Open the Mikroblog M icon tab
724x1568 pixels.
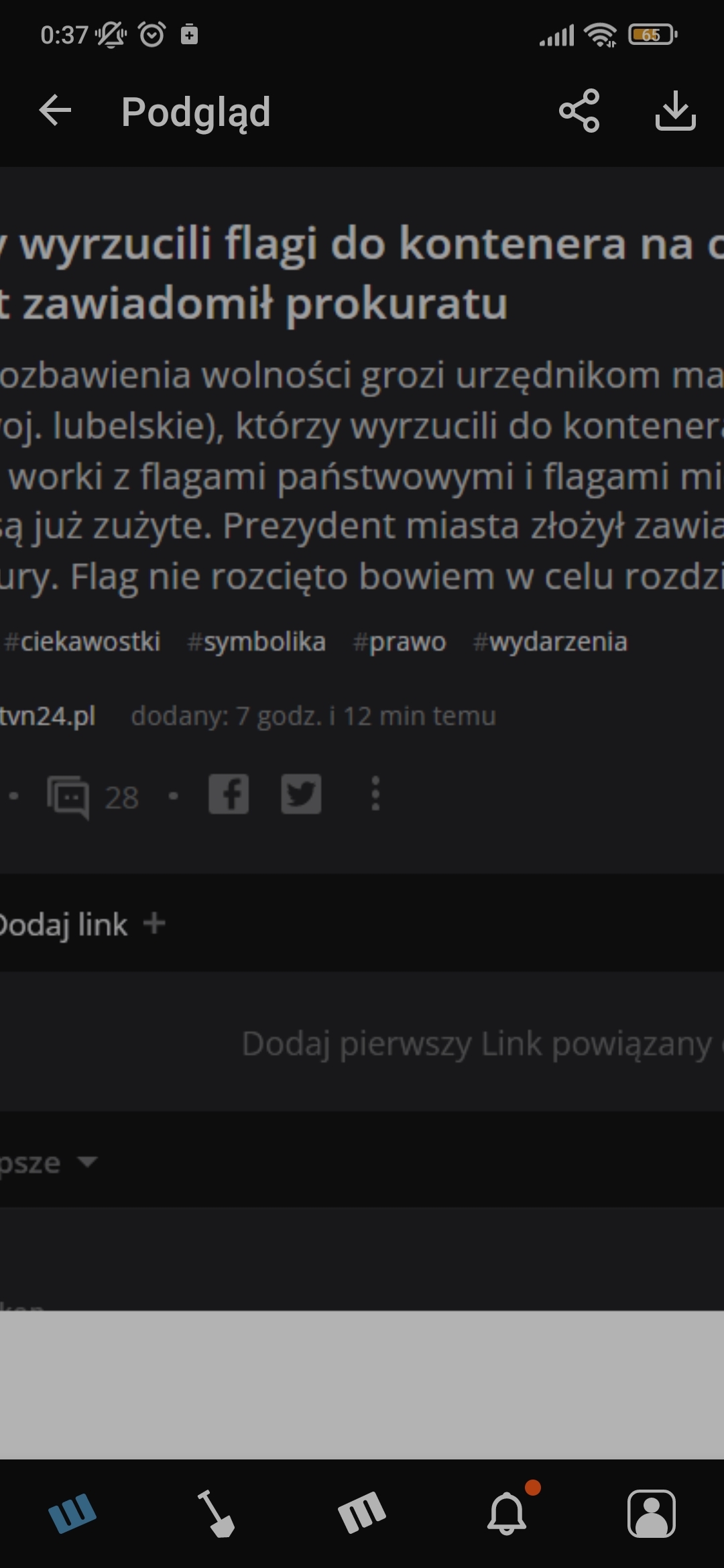click(362, 1513)
